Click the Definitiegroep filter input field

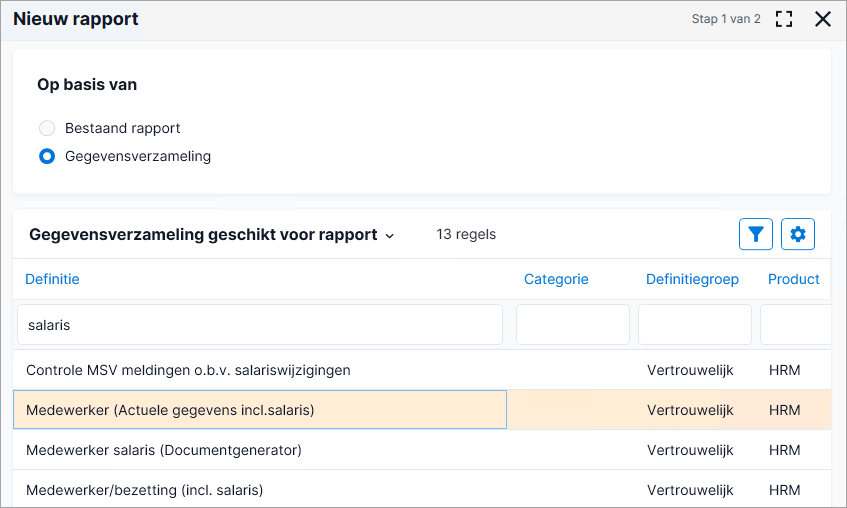coord(695,325)
